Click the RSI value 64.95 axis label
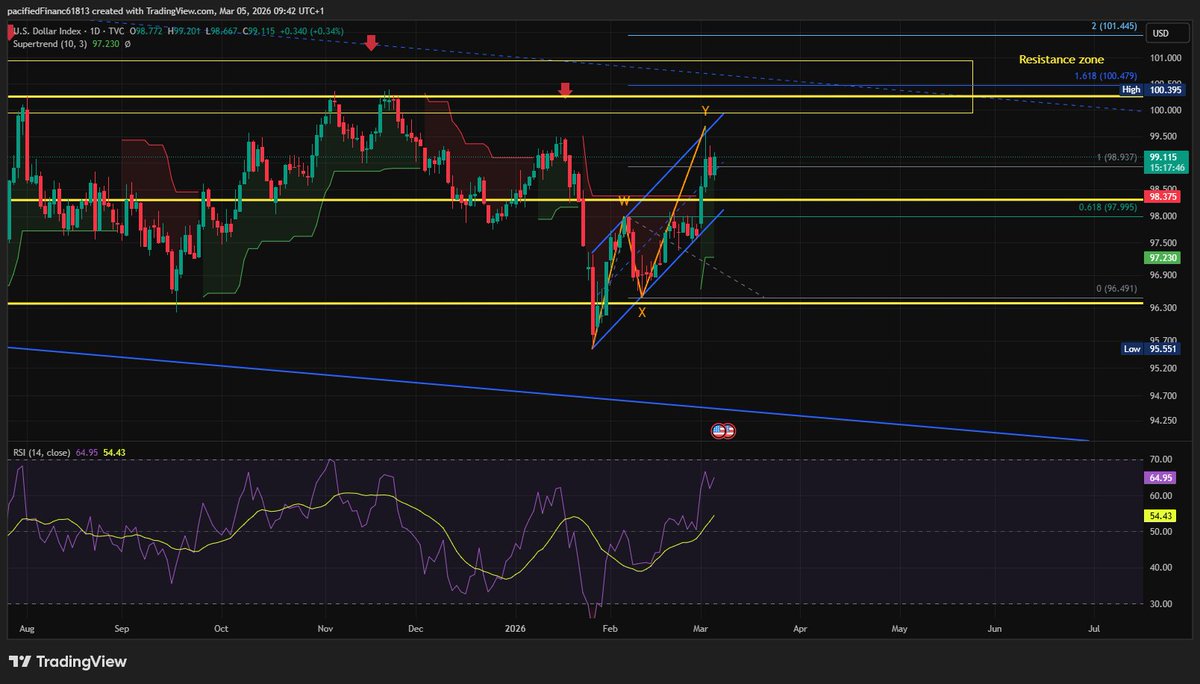1200x684 pixels. [x=1161, y=479]
